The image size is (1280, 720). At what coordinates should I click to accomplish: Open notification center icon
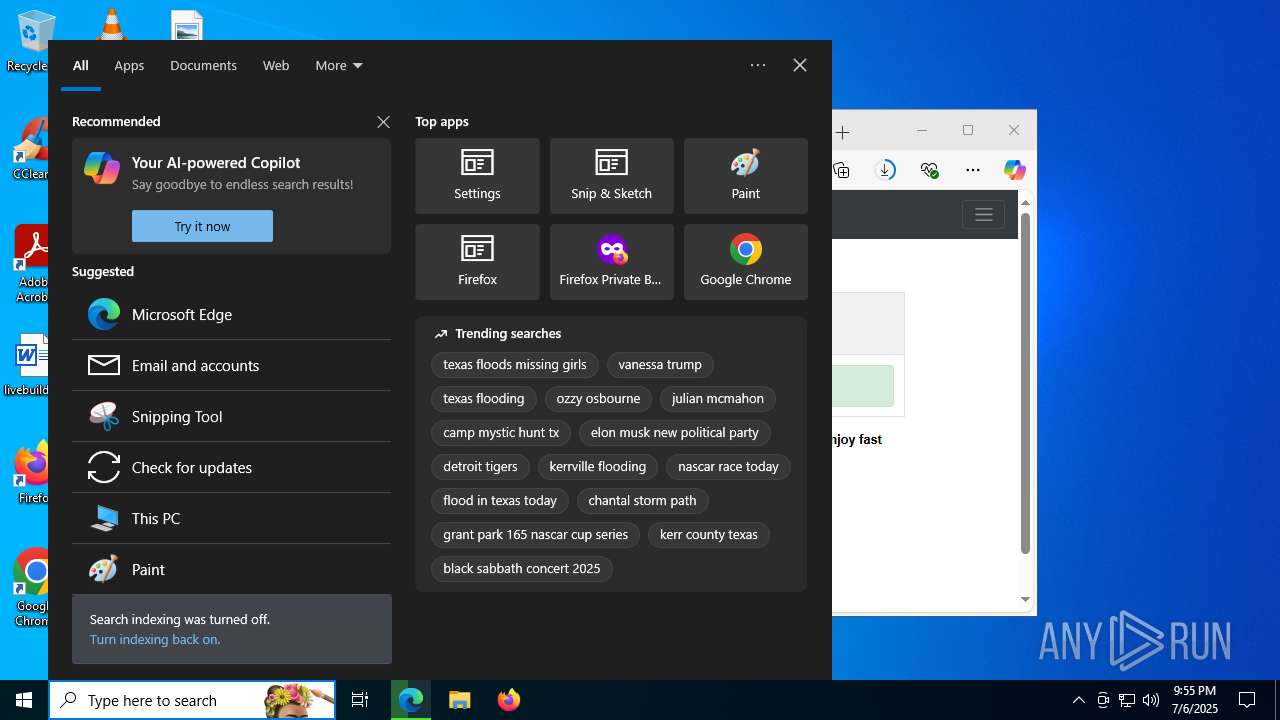coord(1247,700)
